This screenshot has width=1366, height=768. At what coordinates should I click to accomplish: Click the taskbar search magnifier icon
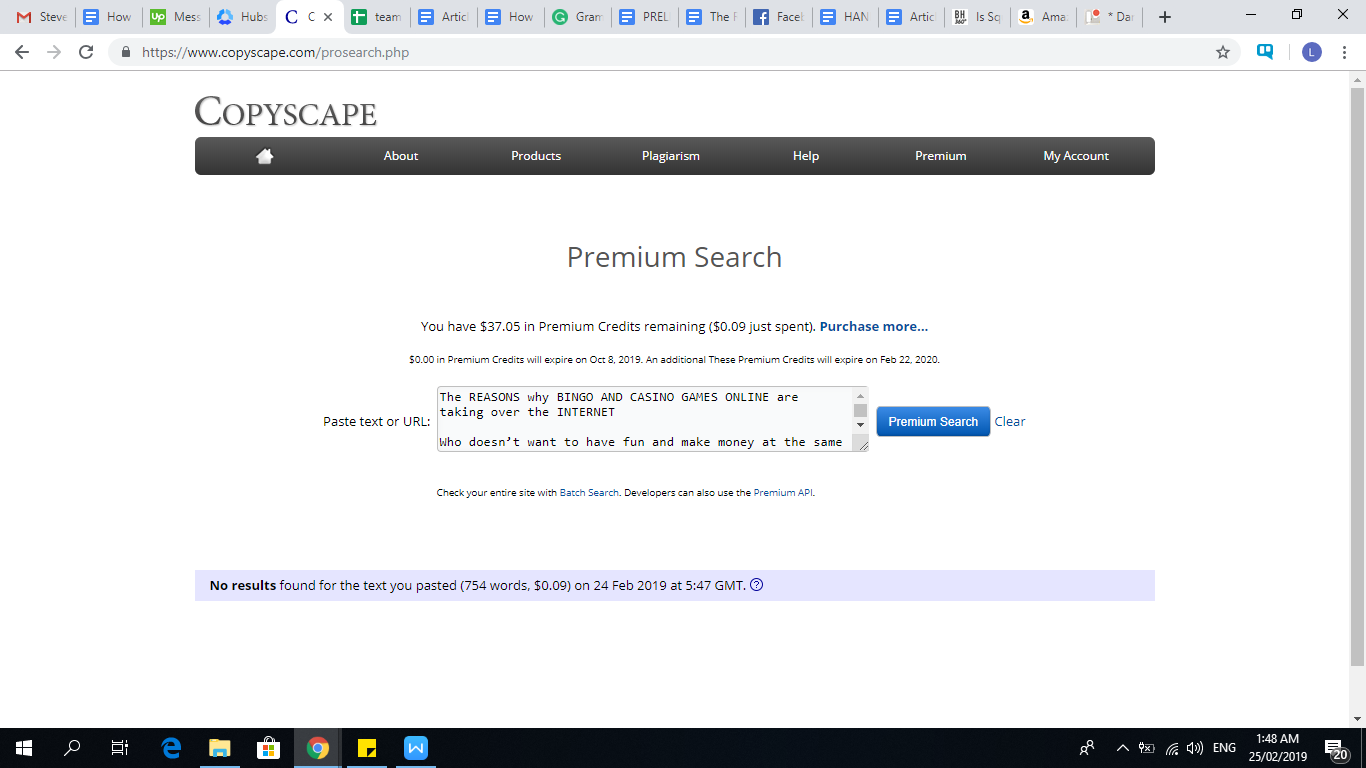click(x=72, y=747)
